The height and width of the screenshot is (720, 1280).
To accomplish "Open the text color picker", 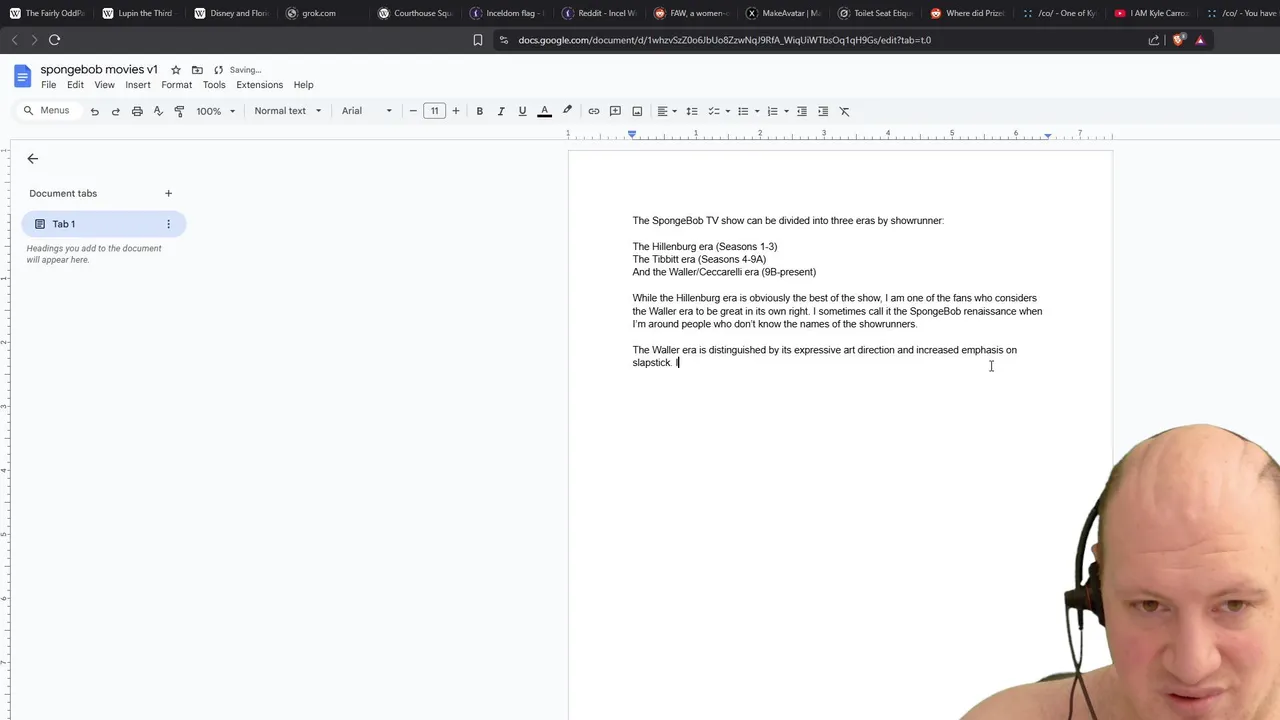I will click(544, 111).
